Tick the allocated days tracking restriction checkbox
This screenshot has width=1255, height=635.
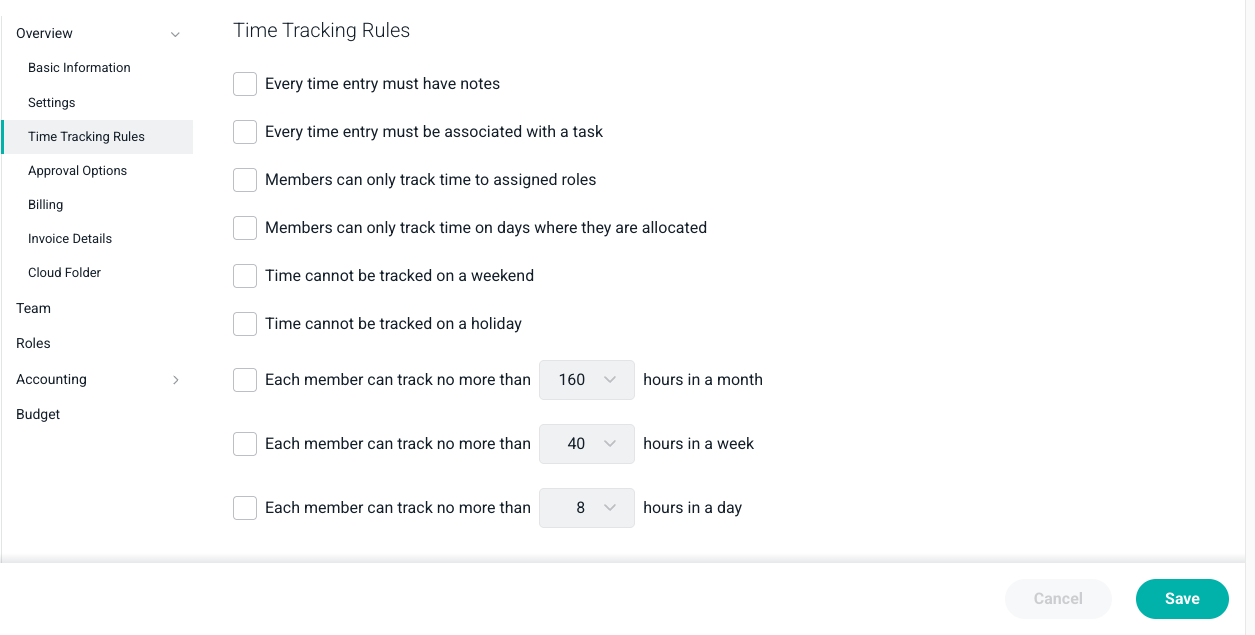coord(245,228)
